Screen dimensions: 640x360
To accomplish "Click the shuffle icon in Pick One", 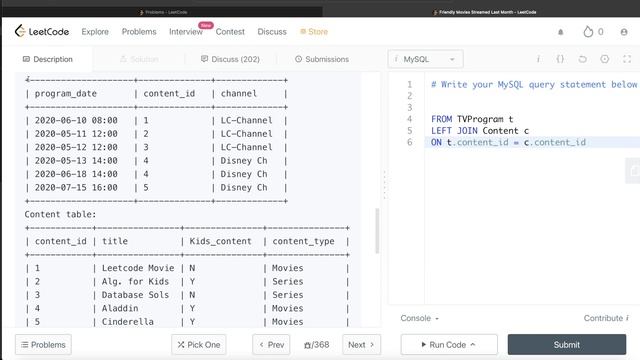I will click(x=181, y=345).
